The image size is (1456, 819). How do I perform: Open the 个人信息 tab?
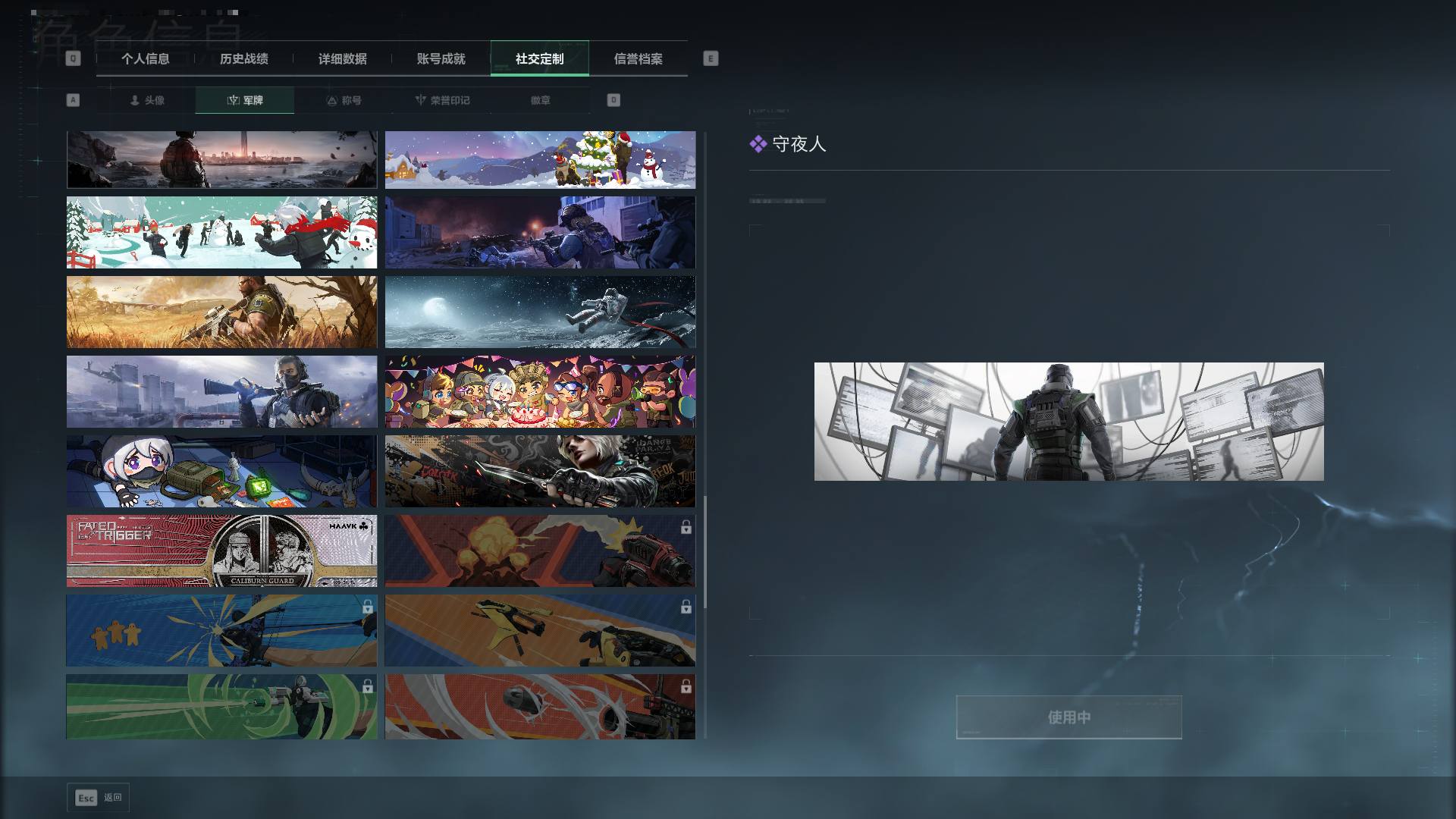(146, 58)
